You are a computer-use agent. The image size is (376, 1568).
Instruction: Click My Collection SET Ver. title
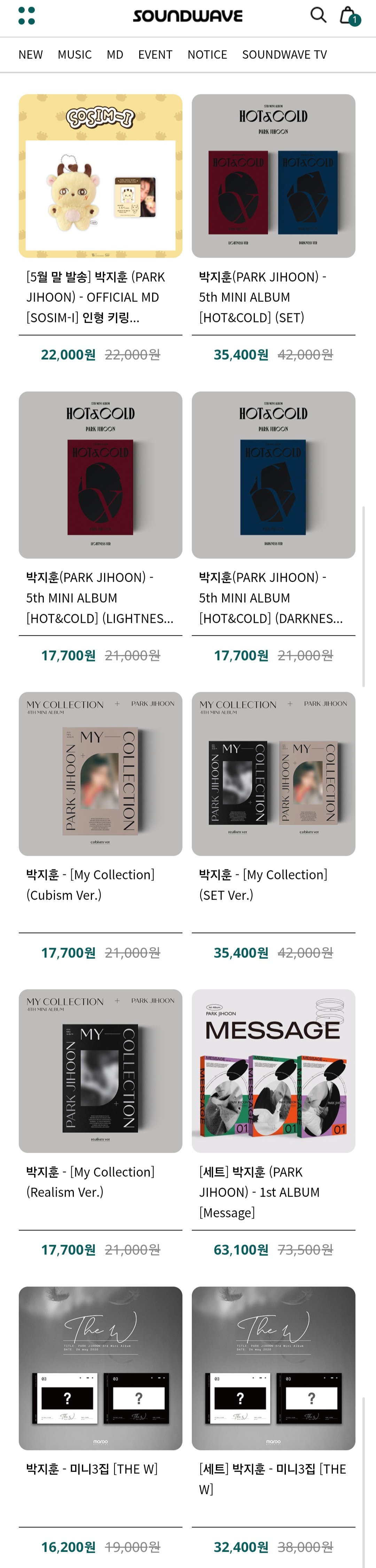[263, 884]
